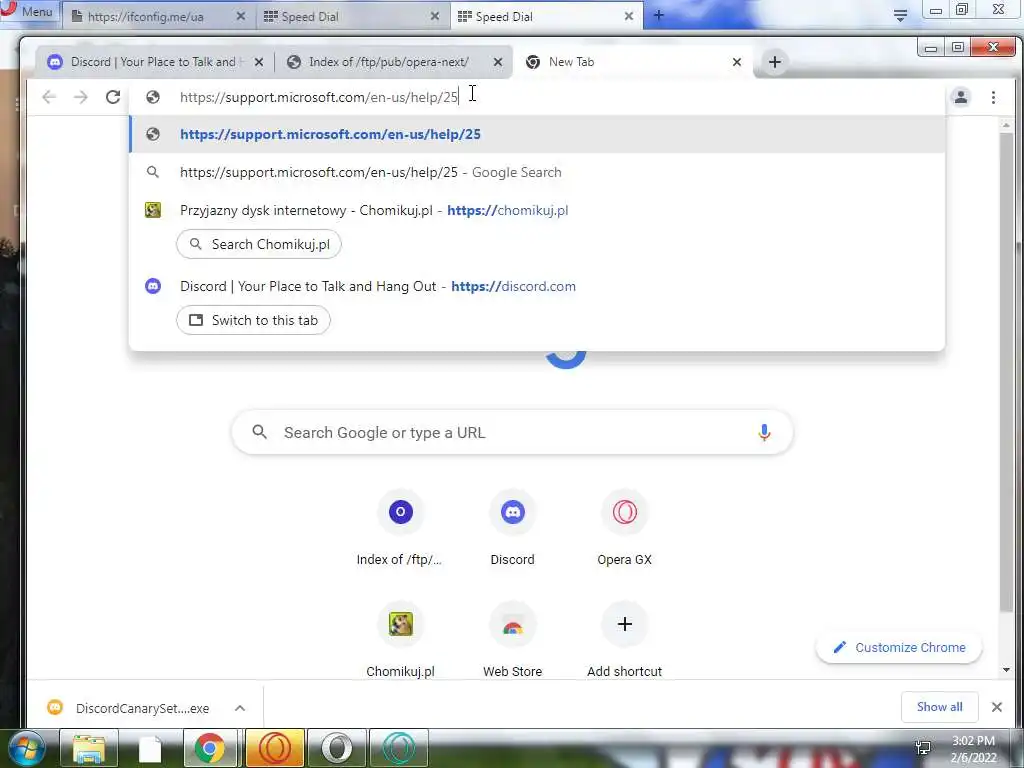This screenshot has width=1024, height=768.
Task: Click Show all downloads button
Action: click(939, 707)
